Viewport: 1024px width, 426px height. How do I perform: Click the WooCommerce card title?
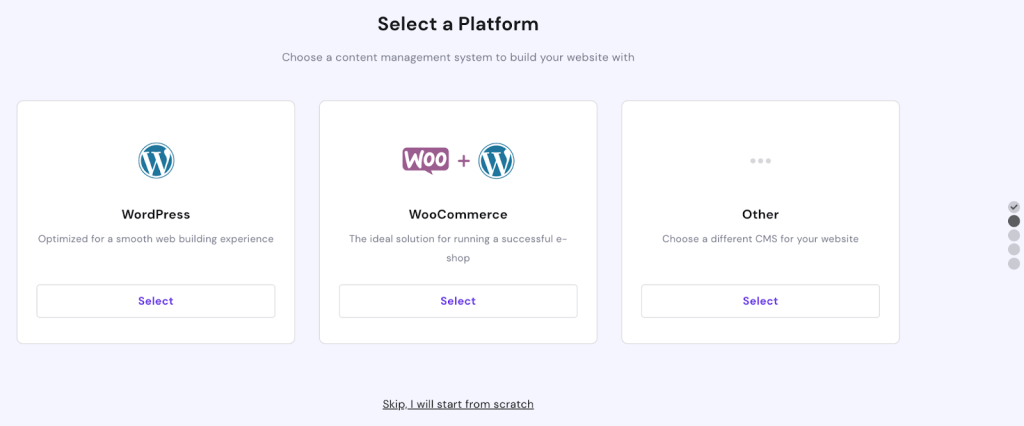tap(458, 214)
